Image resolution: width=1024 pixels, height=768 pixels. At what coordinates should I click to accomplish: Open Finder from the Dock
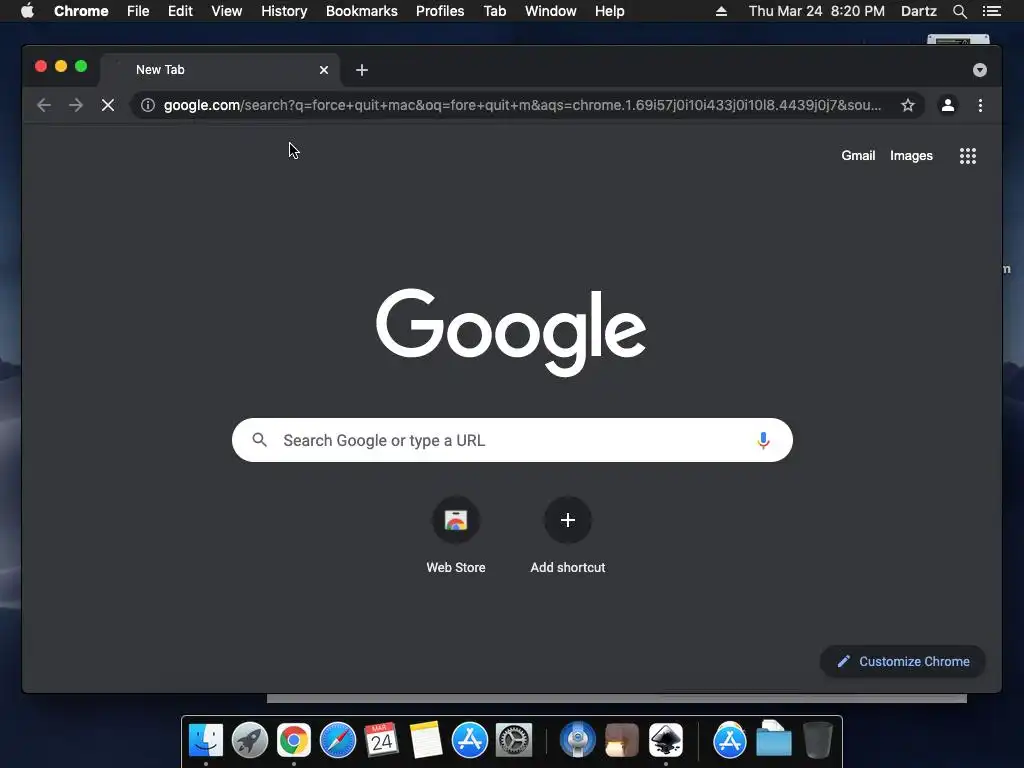pos(206,740)
